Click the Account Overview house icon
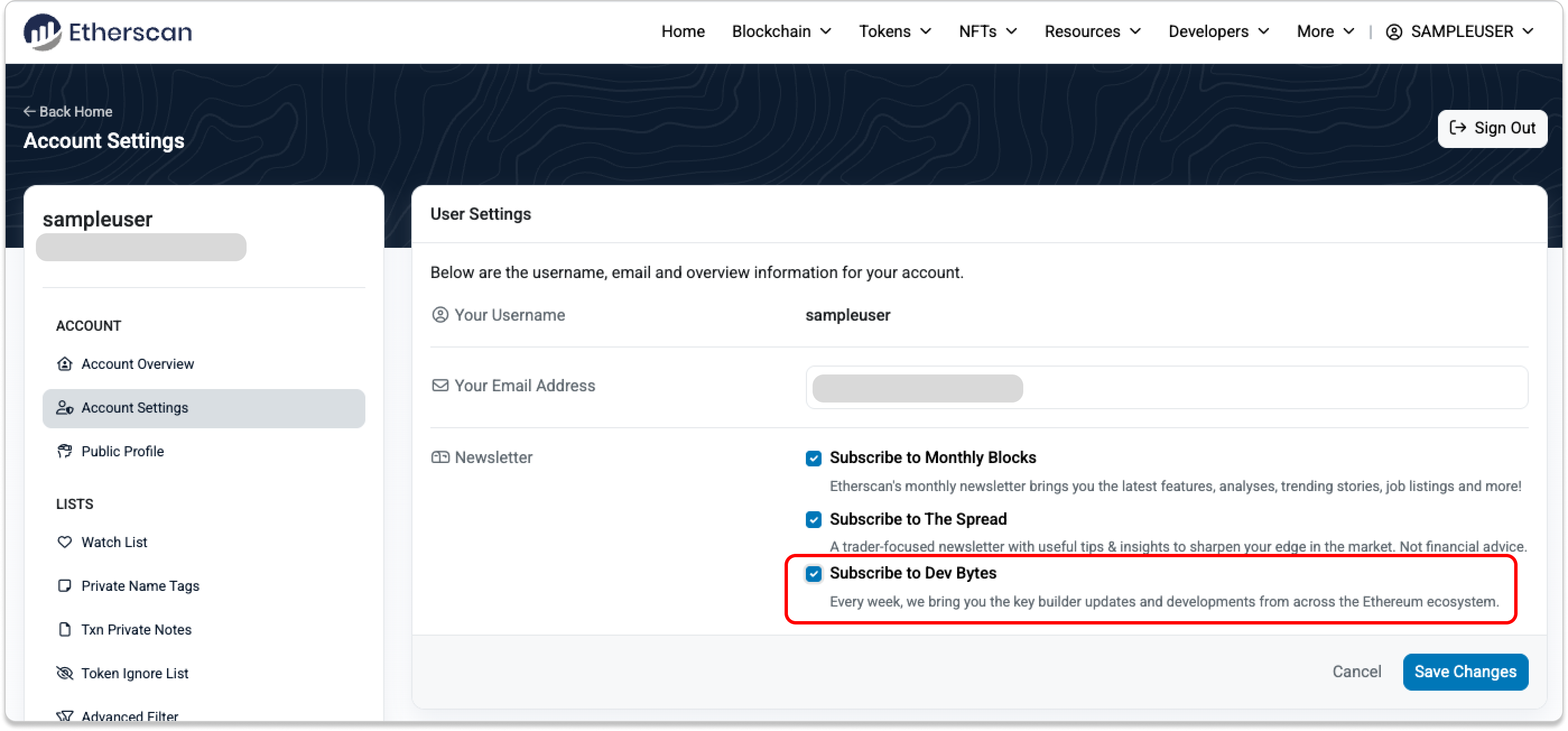Viewport: 1568px width, 731px height. 64,364
